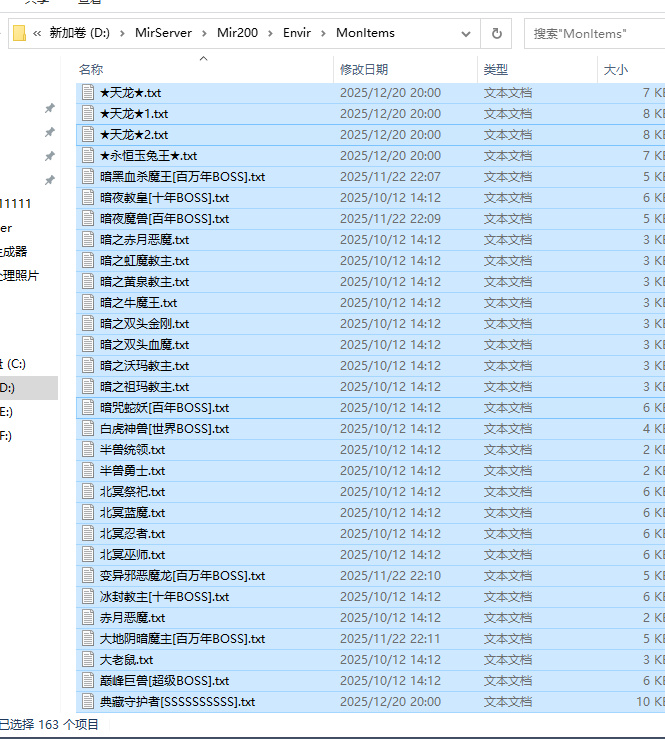Show hidden breadcrumb folders via double chevron
Viewport: 665px width, 739px height.
pos(37,33)
